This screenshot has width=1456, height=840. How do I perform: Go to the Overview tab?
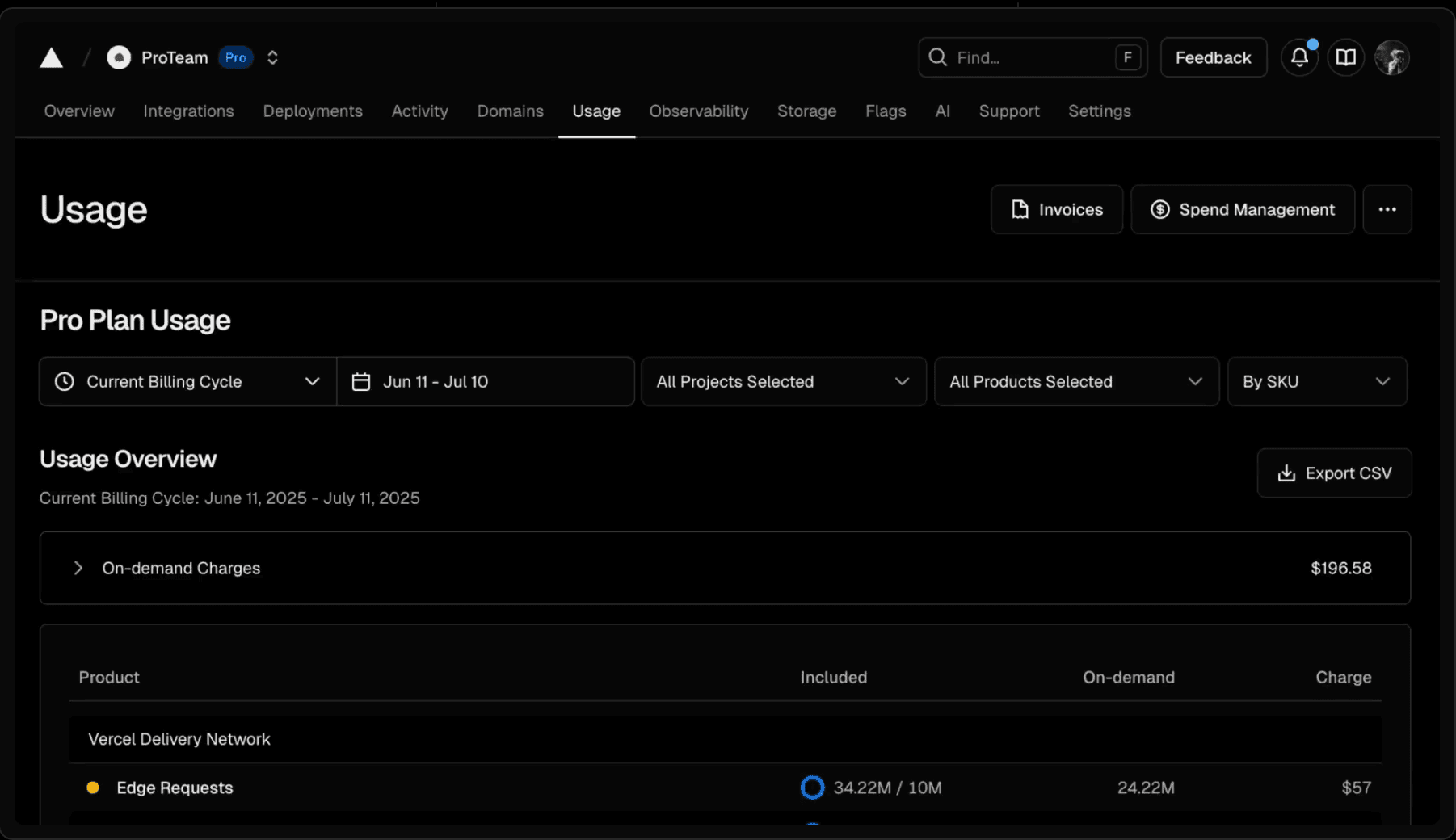pyautogui.click(x=79, y=111)
